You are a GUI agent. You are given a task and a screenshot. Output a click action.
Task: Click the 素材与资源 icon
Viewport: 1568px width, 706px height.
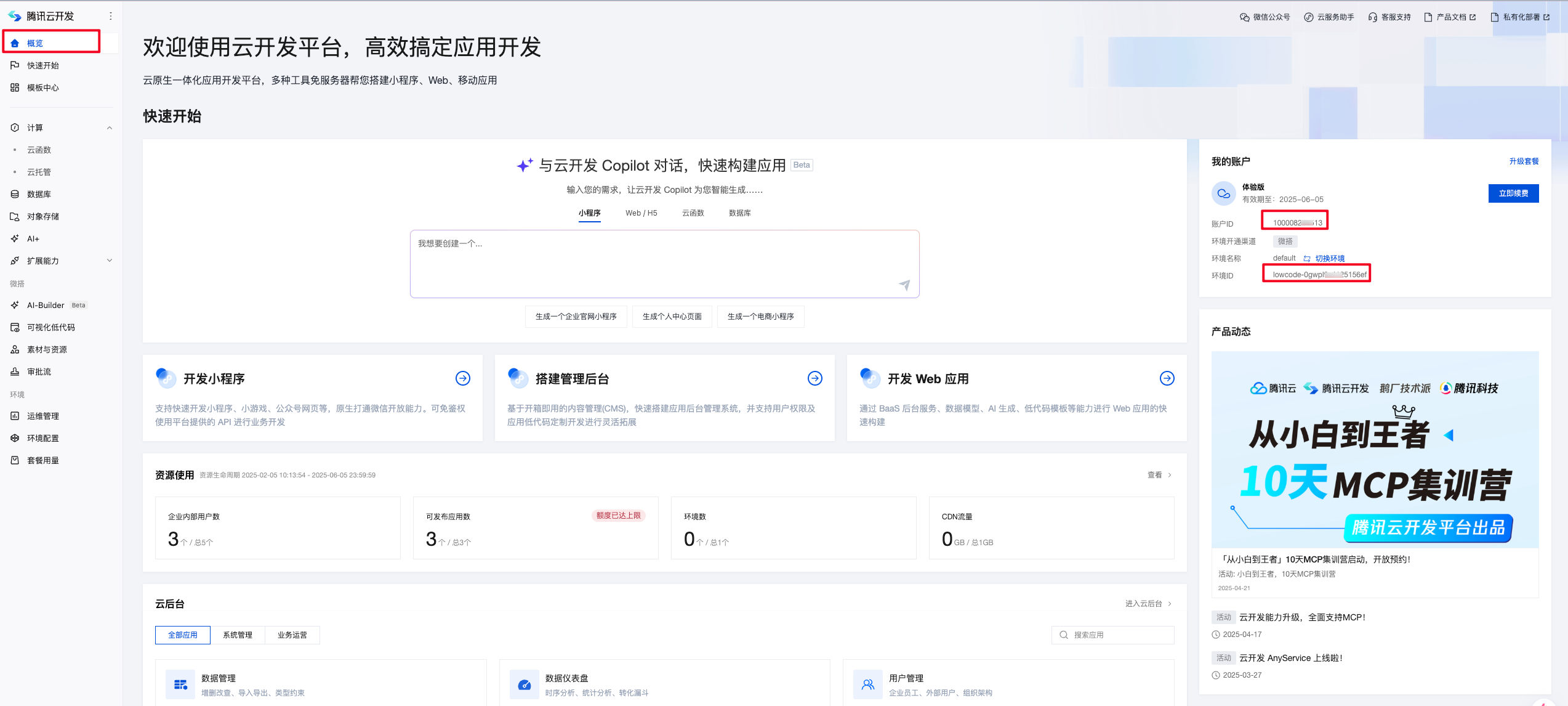tap(15, 349)
